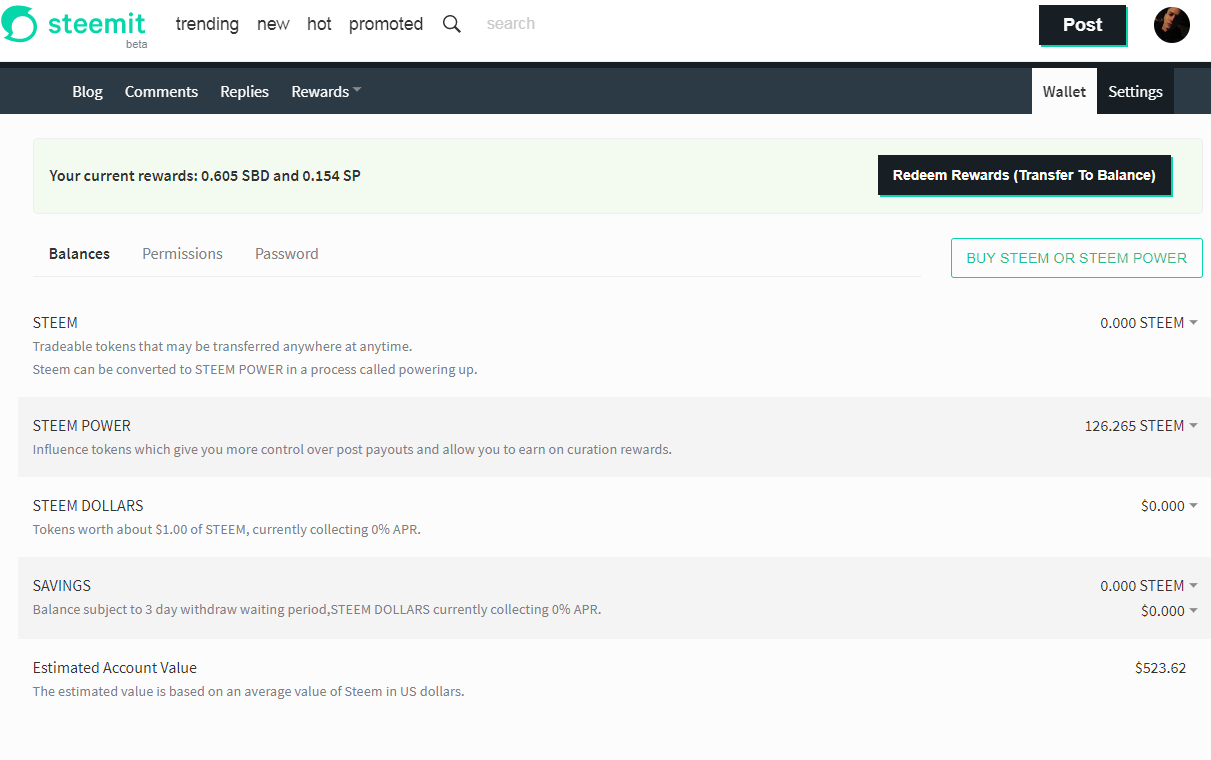
Task: Expand the Steem Dollars $0.000 dropdown
Action: click(1169, 506)
